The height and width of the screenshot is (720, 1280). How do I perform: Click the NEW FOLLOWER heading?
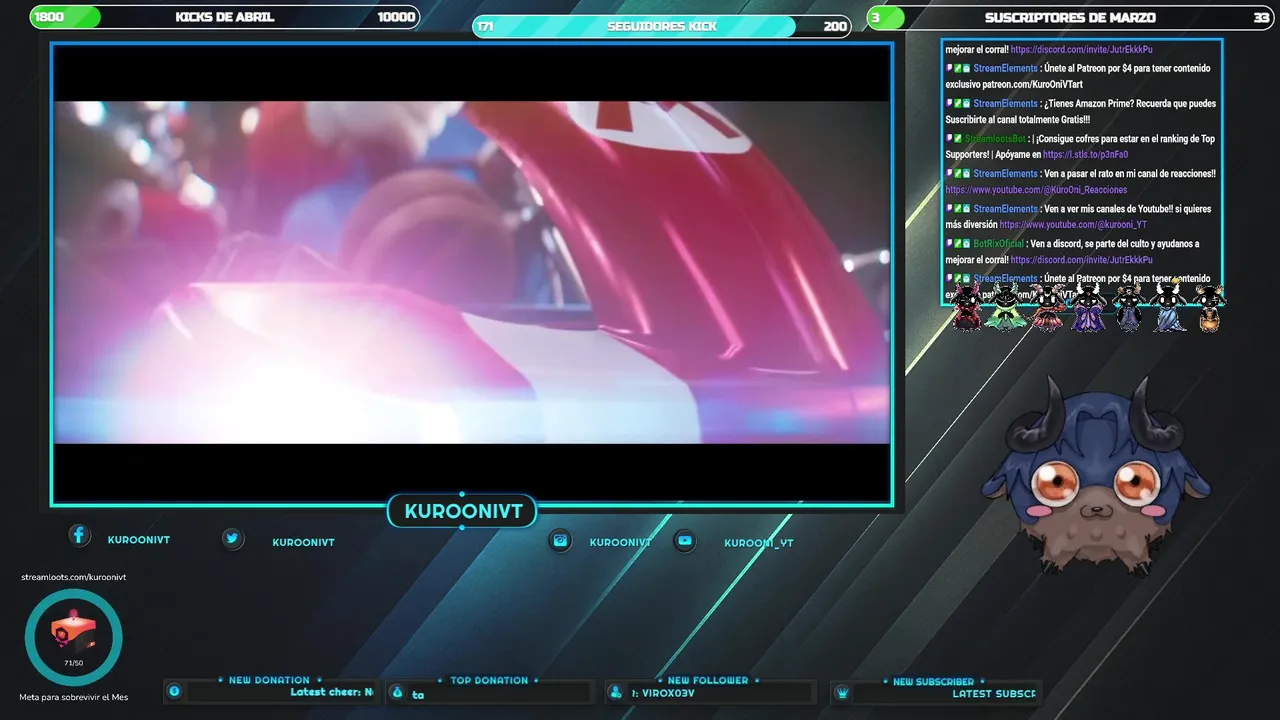(708, 680)
